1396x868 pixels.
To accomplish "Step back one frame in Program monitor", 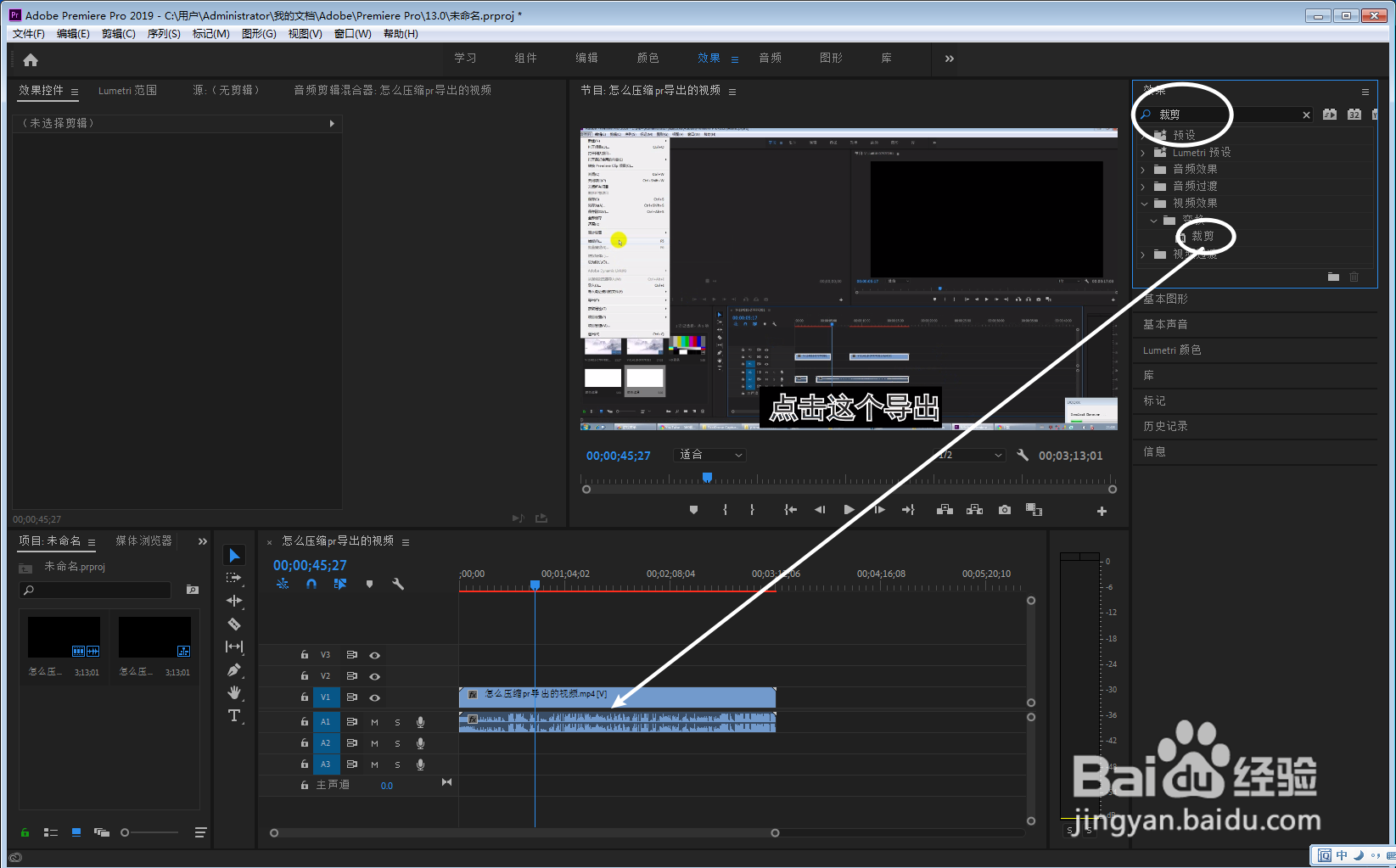I will pyautogui.click(x=819, y=510).
